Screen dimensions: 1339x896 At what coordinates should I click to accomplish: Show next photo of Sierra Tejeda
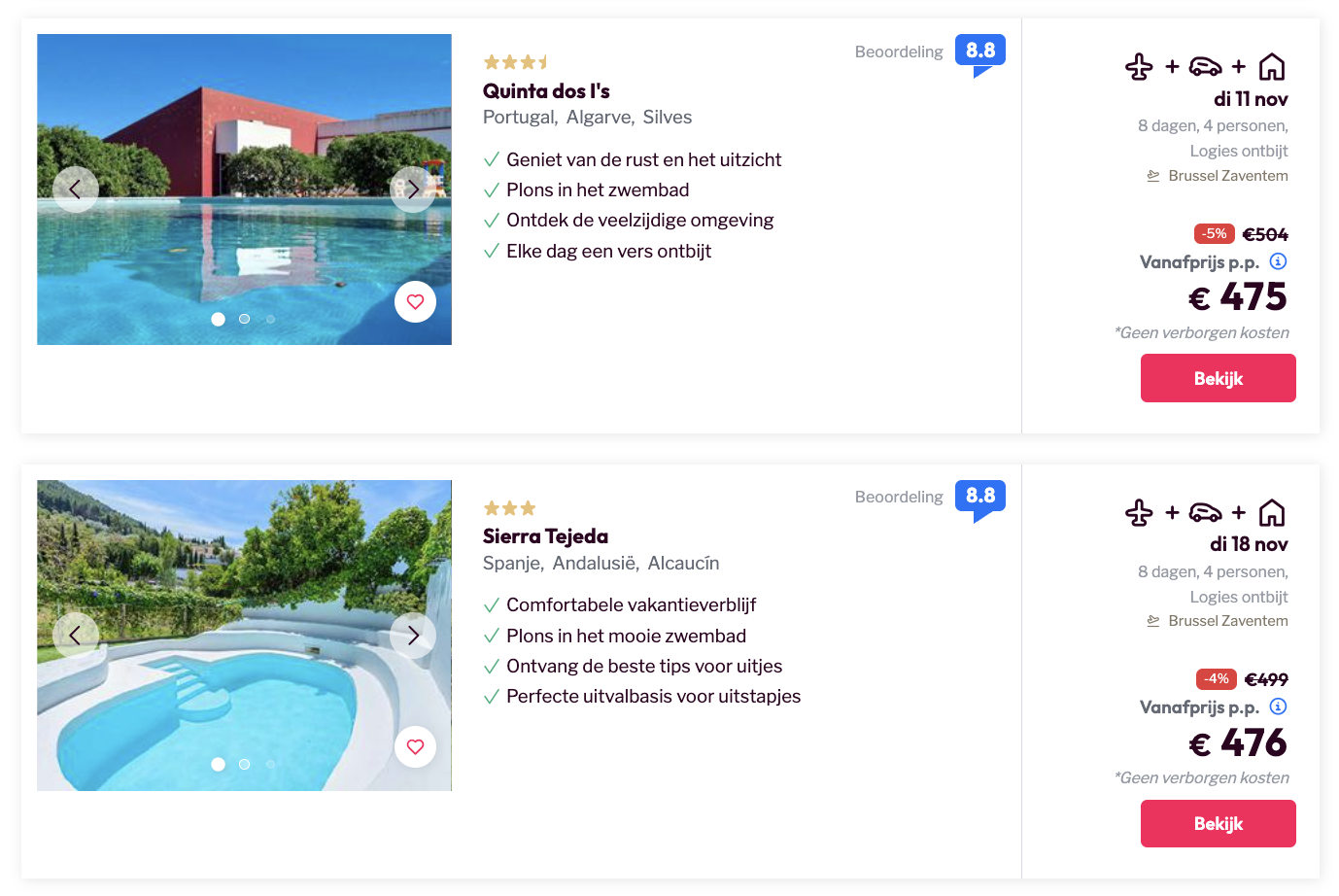(x=413, y=636)
